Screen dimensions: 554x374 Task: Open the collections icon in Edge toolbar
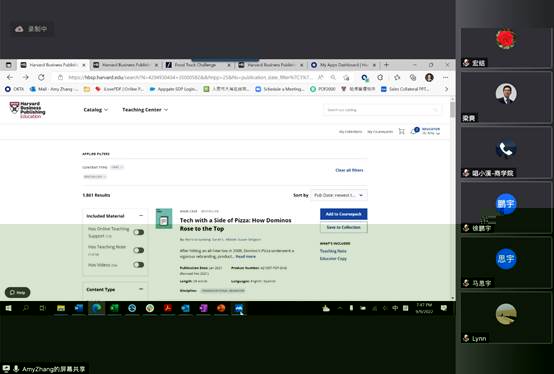tap(413, 77)
